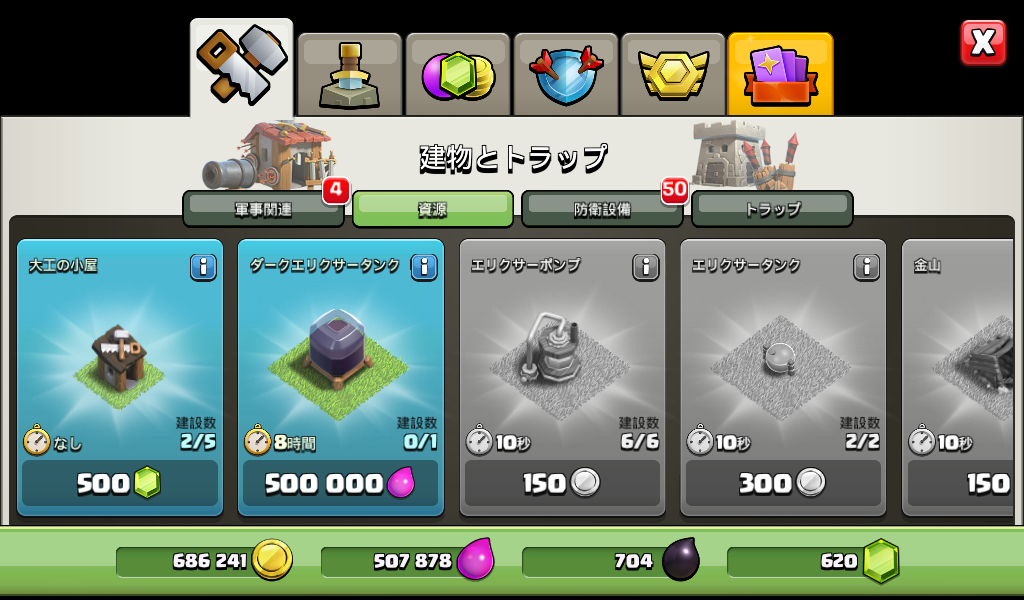Image resolution: width=1024 pixels, height=600 pixels.
Task: Show info for エリクサータンク
Action: tap(866, 267)
